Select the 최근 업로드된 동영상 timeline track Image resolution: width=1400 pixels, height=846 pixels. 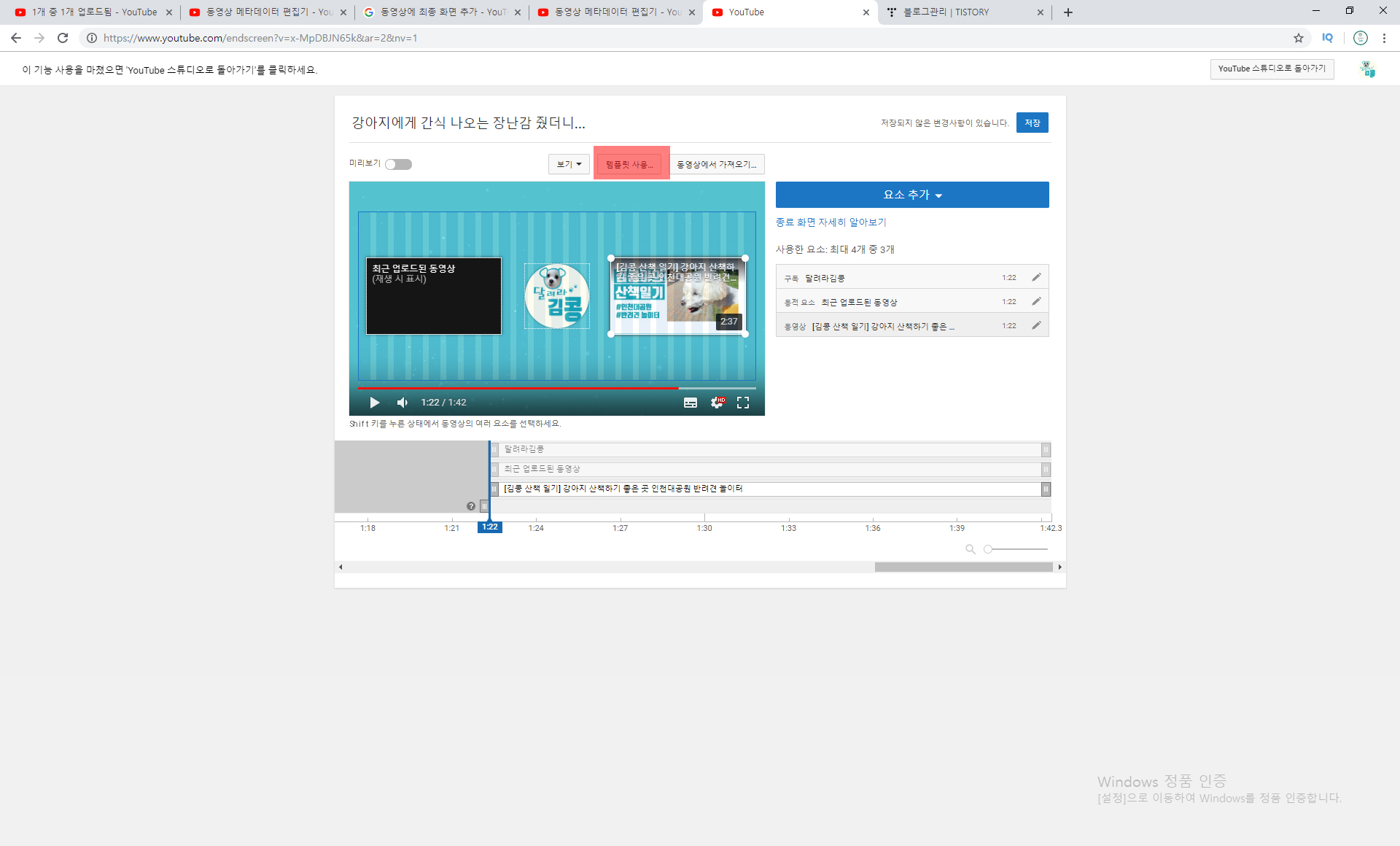click(x=766, y=469)
